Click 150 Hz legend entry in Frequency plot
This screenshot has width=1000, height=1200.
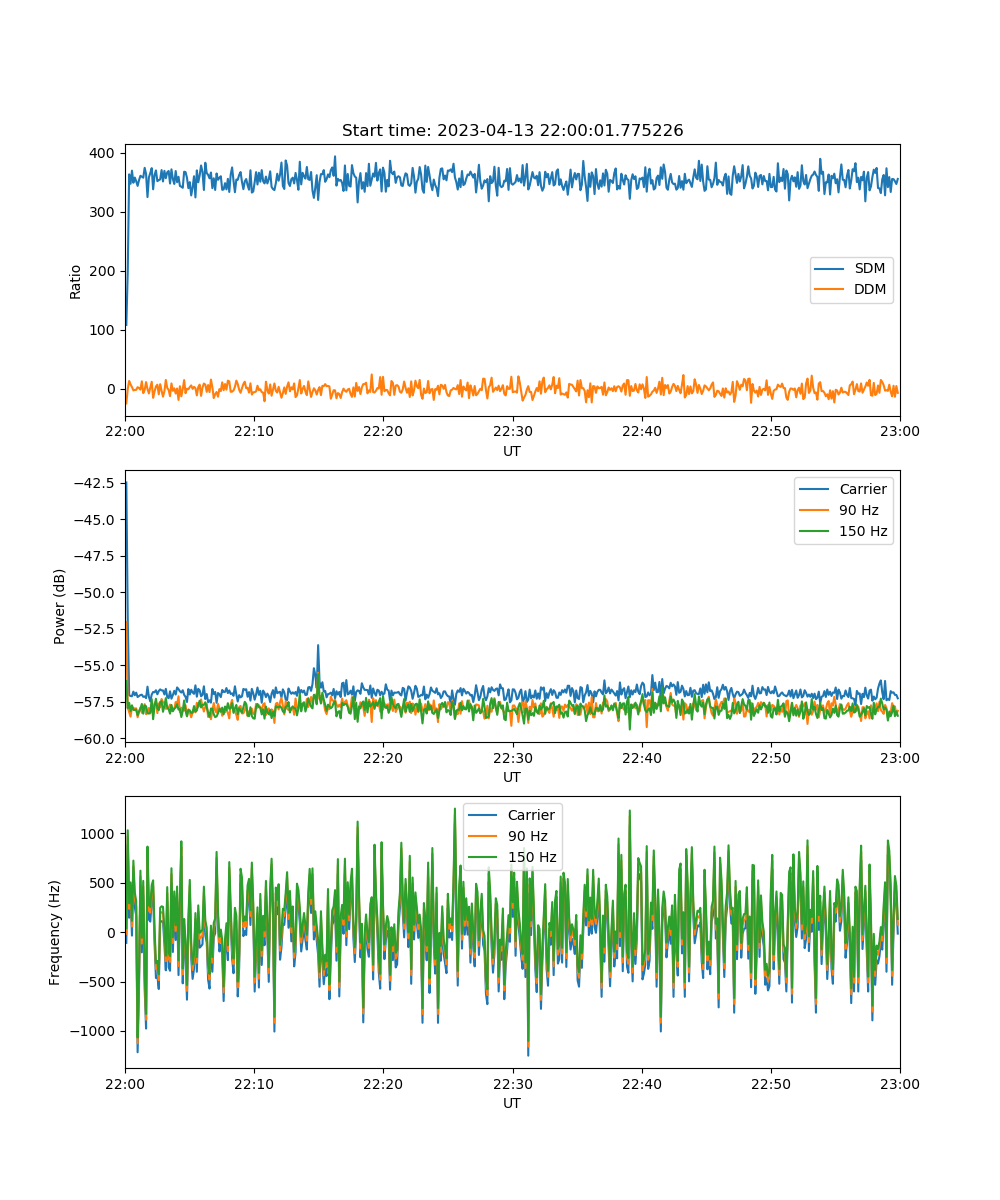click(x=531, y=857)
